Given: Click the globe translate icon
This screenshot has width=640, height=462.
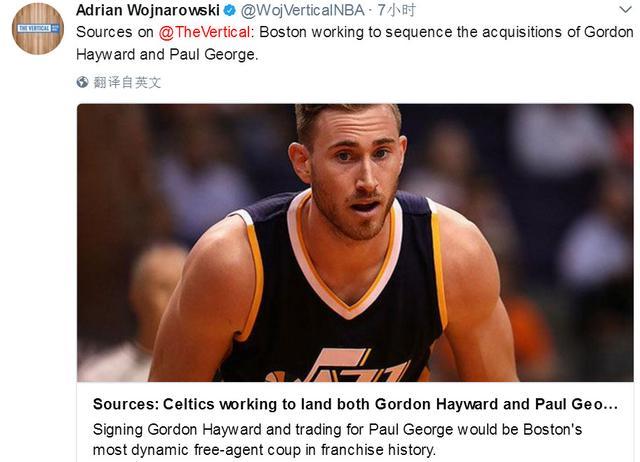Looking at the screenshot, I should click(x=82, y=82).
